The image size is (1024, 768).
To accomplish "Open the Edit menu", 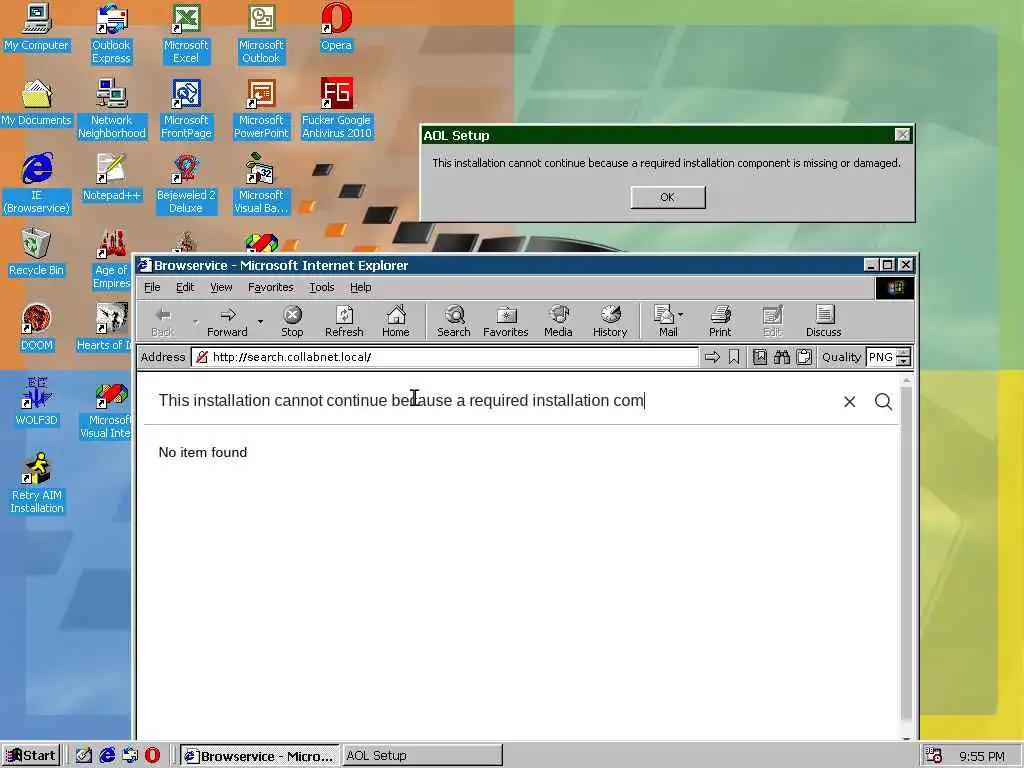I will pyautogui.click(x=185, y=287).
